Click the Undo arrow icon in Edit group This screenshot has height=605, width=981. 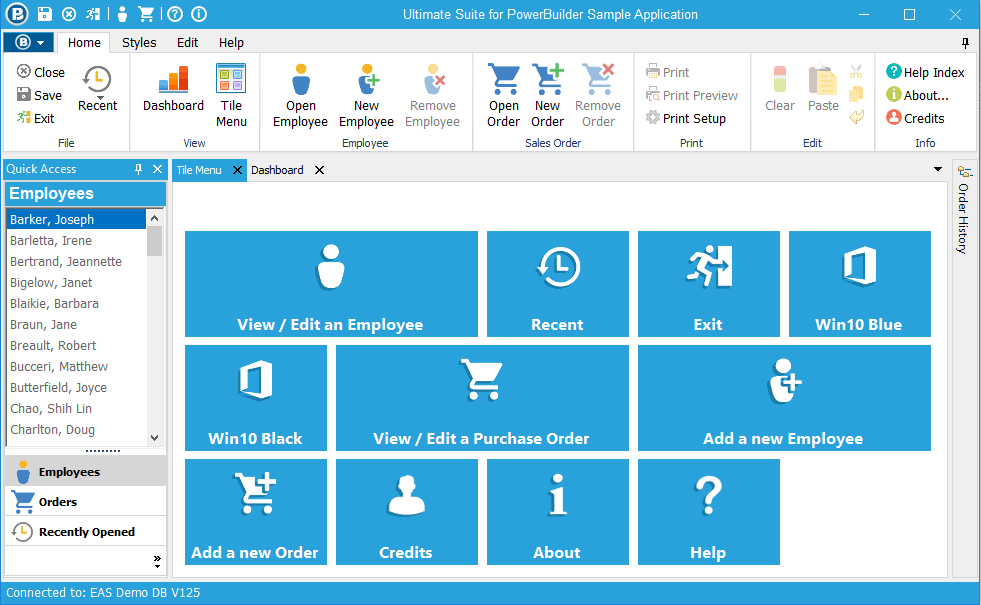pyautogui.click(x=856, y=117)
